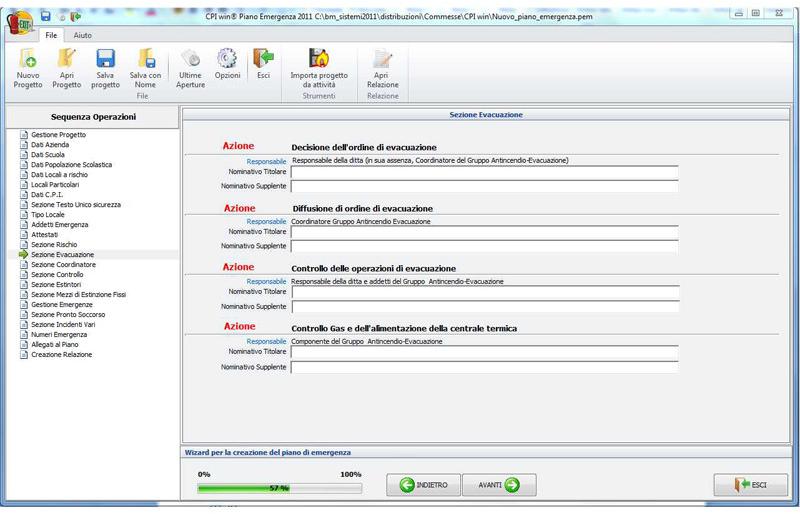Select Creazione Relazione in the operations list
This screenshot has width=800, height=514.
[61, 354]
